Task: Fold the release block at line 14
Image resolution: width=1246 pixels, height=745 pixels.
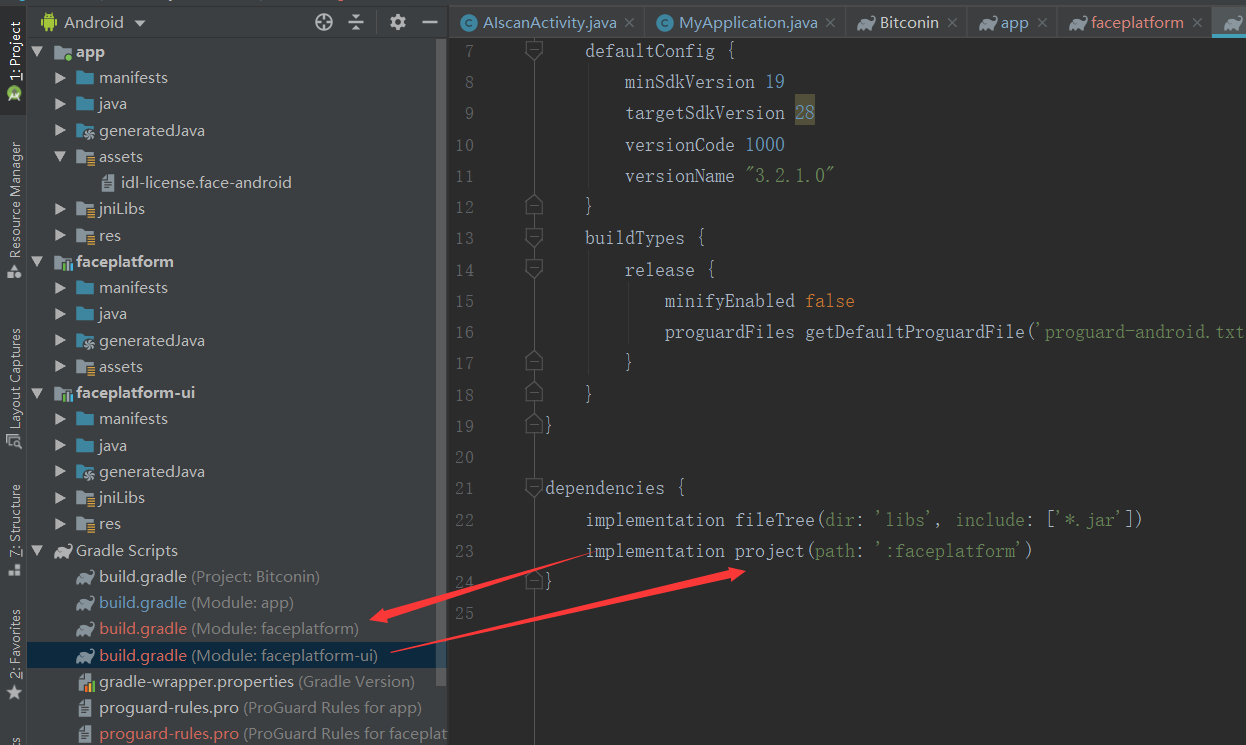Action: click(x=533, y=269)
